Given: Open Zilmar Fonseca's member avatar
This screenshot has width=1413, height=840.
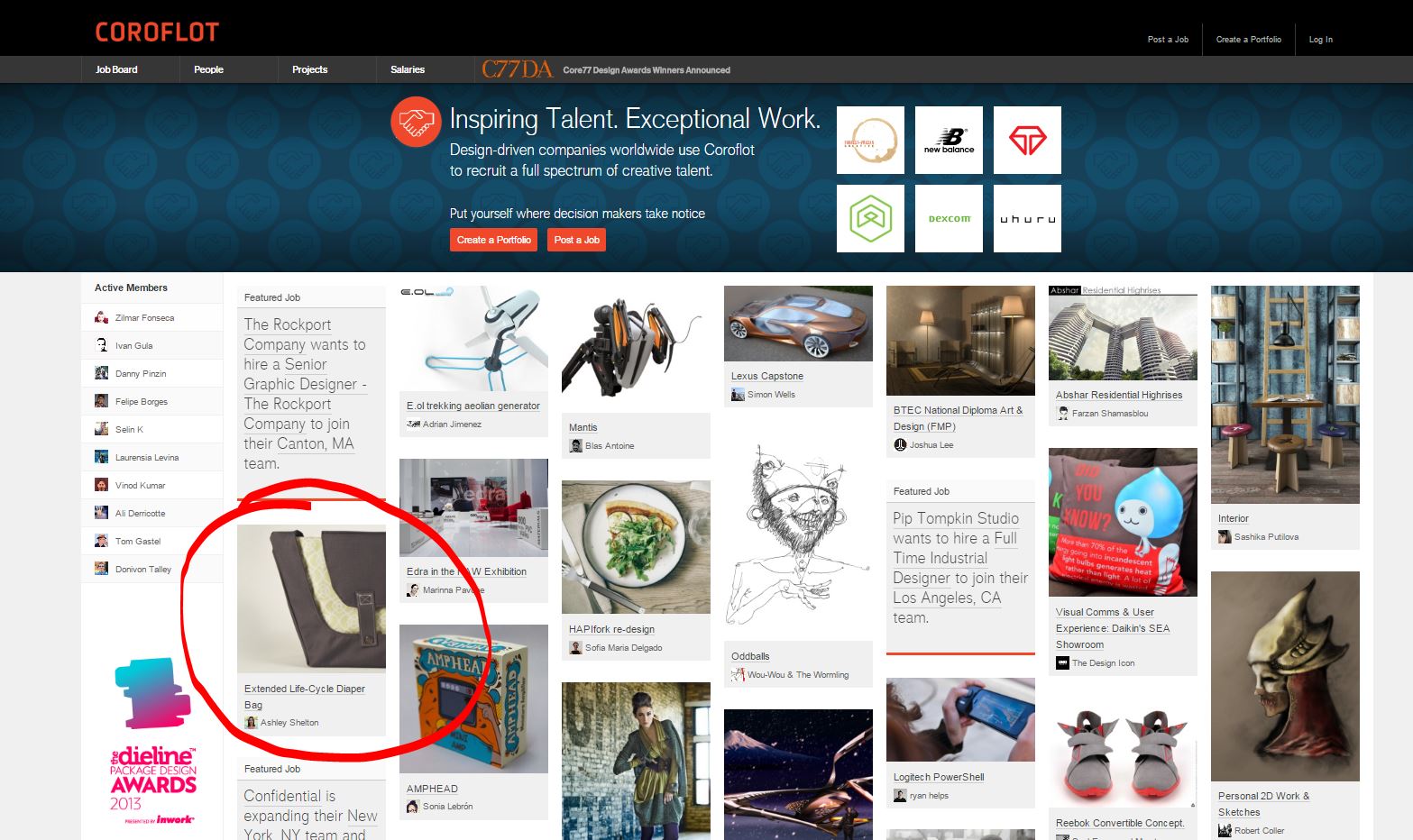Looking at the screenshot, I should point(102,318).
